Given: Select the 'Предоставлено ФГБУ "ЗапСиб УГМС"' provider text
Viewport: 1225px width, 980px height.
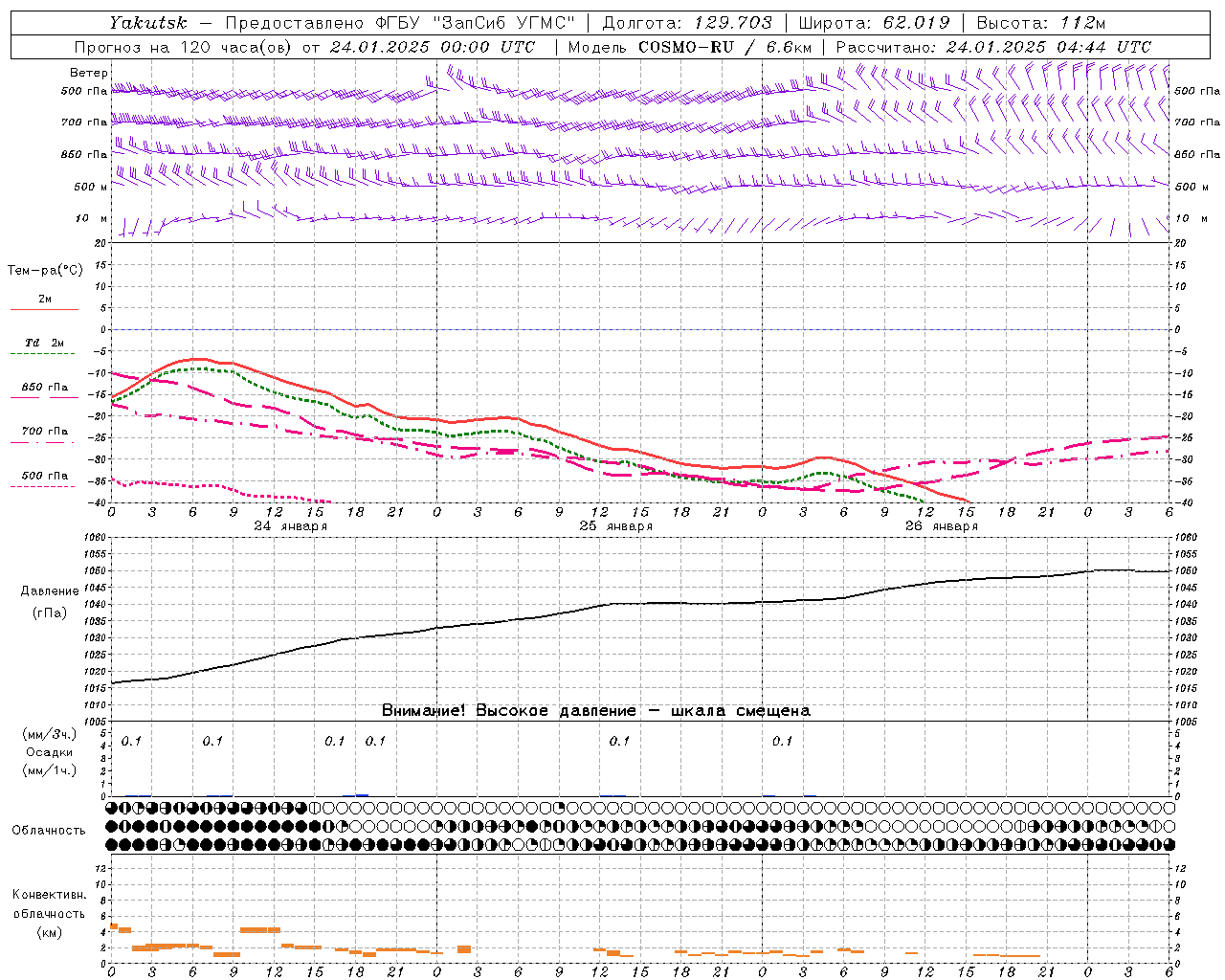Looking at the screenshot, I should 400,23.
